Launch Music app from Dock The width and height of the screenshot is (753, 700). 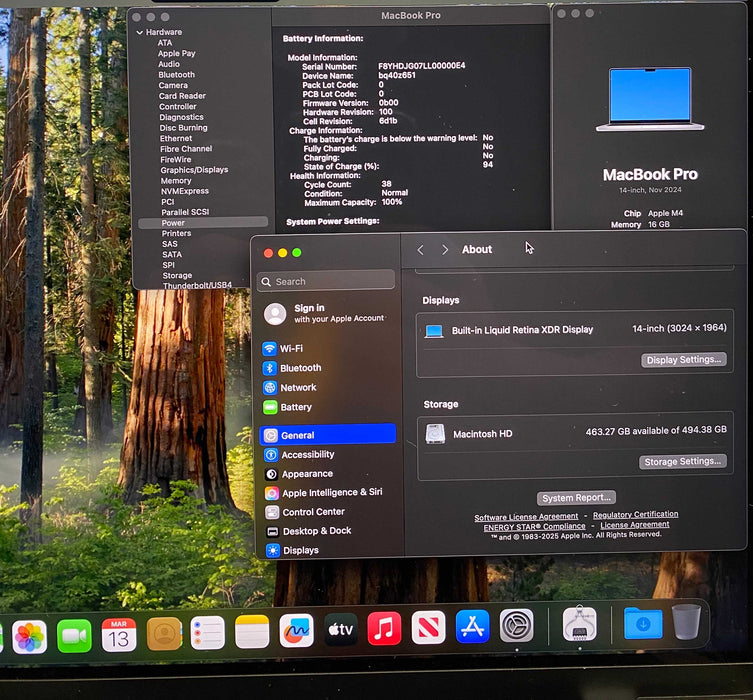(384, 628)
